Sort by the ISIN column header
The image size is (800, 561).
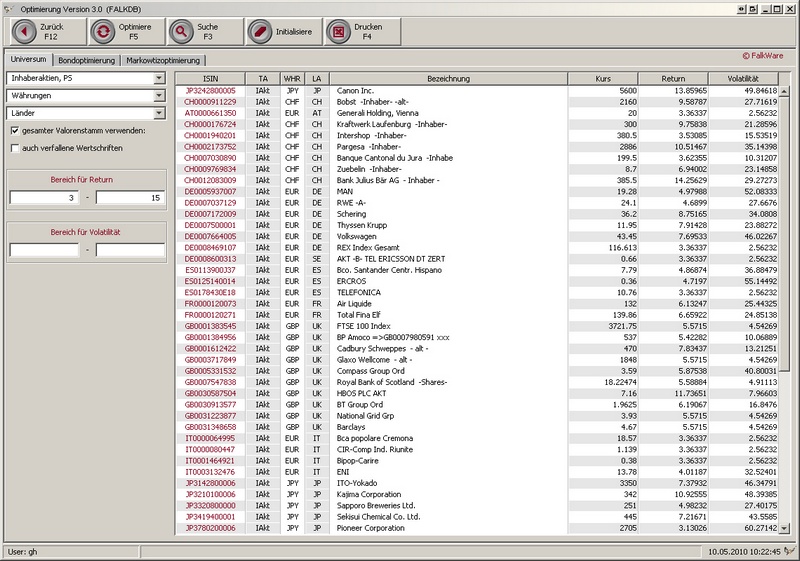210,79
